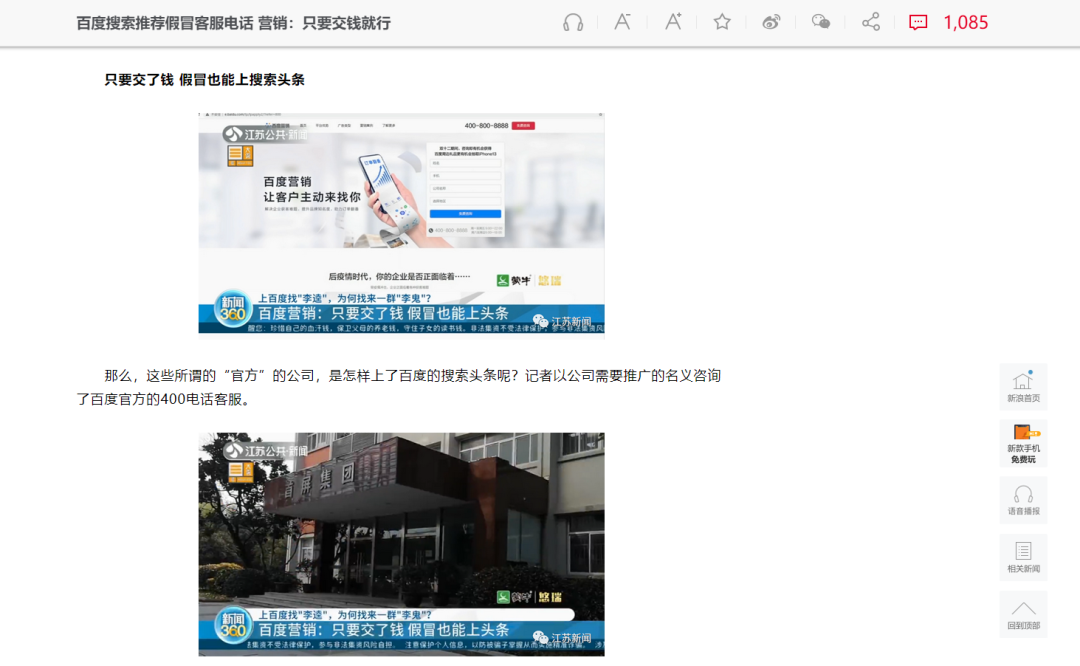Increase font size with A+ icon
The height and width of the screenshot is (666, 1080).
click(x=673, y=22)
